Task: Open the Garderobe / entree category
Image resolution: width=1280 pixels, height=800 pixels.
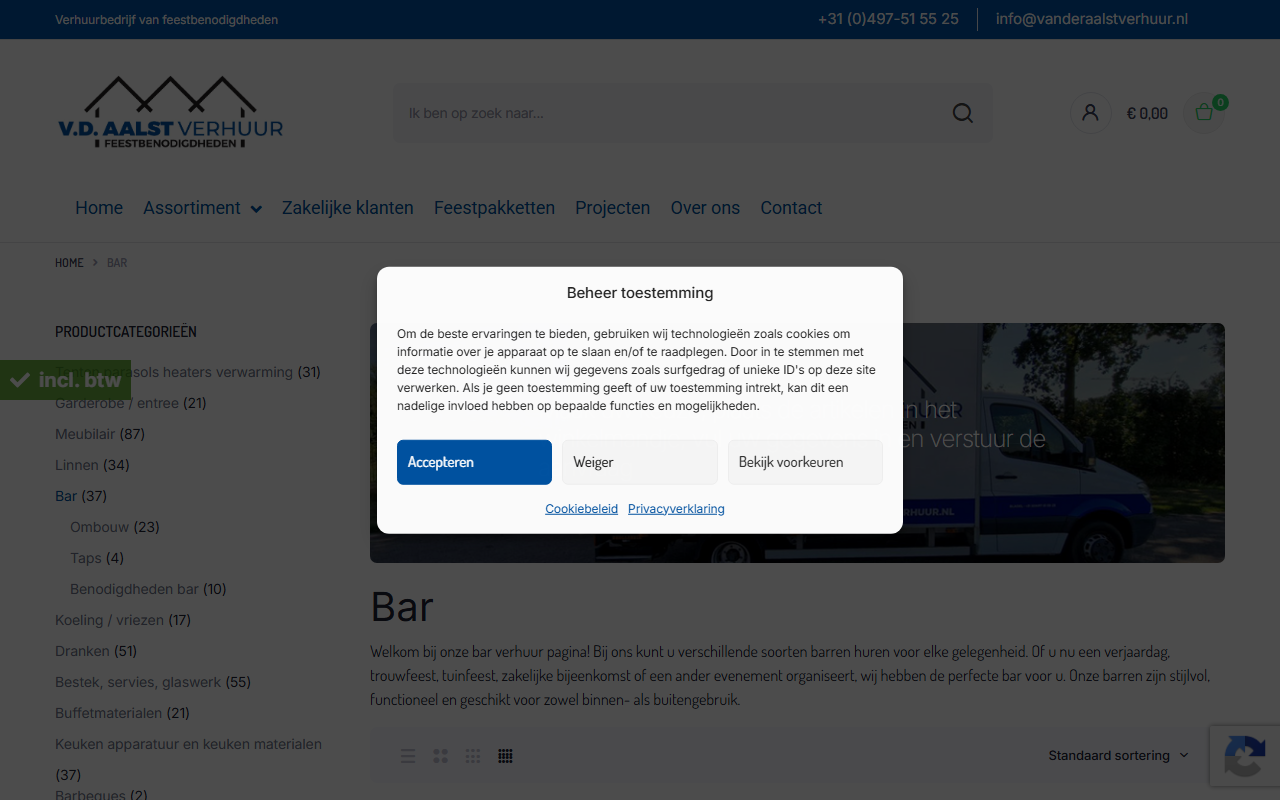Action: [x=117, y=403]
